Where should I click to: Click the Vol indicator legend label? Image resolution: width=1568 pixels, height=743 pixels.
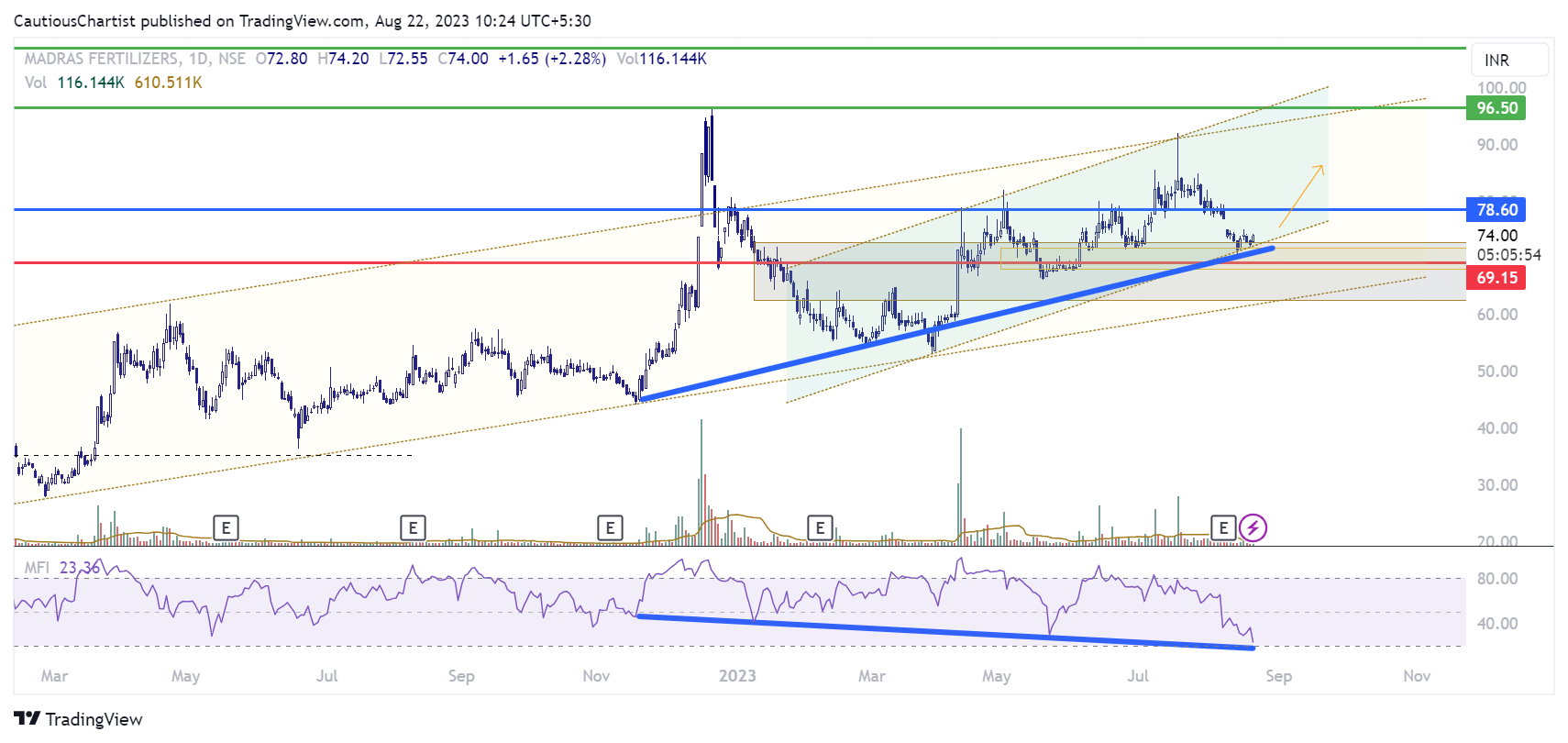[36, 83]
